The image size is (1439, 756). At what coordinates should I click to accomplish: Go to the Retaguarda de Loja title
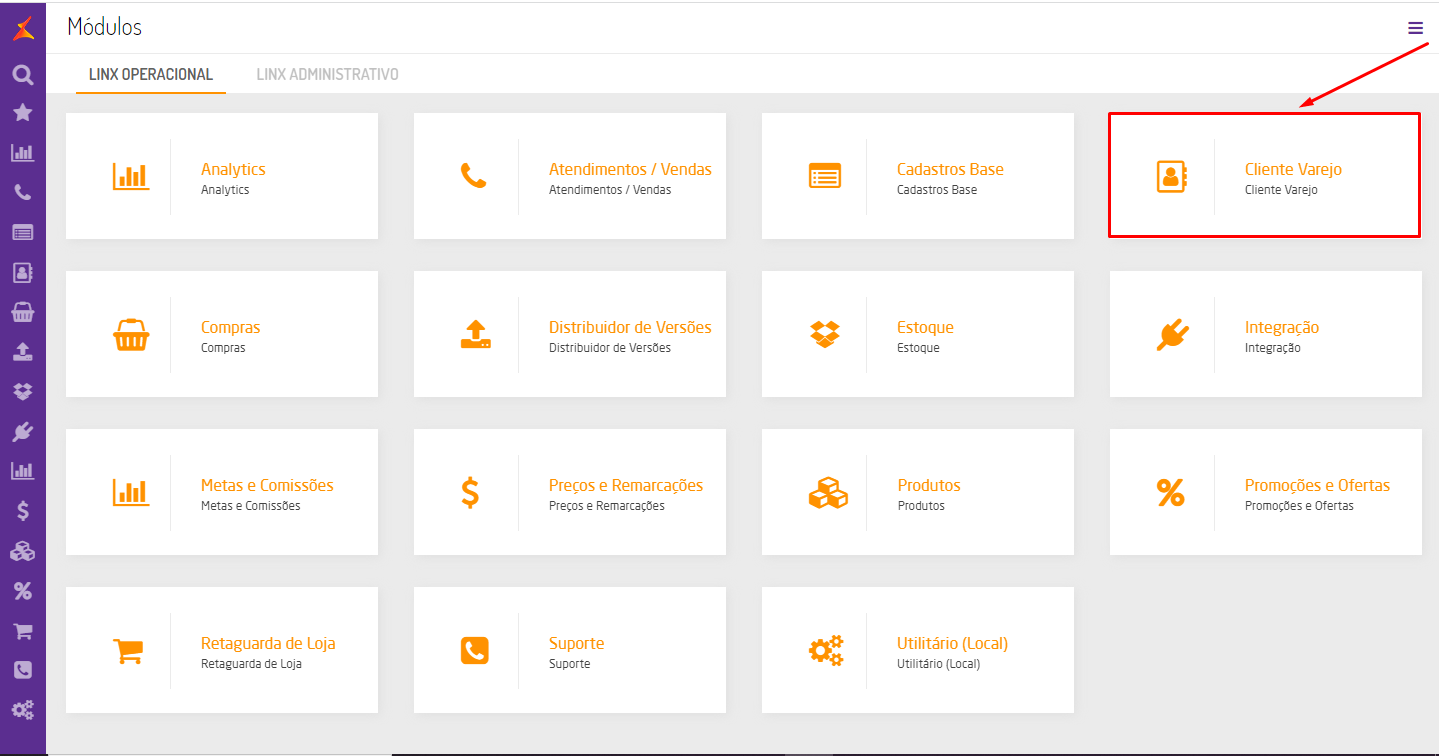click(x=268, y=643)
